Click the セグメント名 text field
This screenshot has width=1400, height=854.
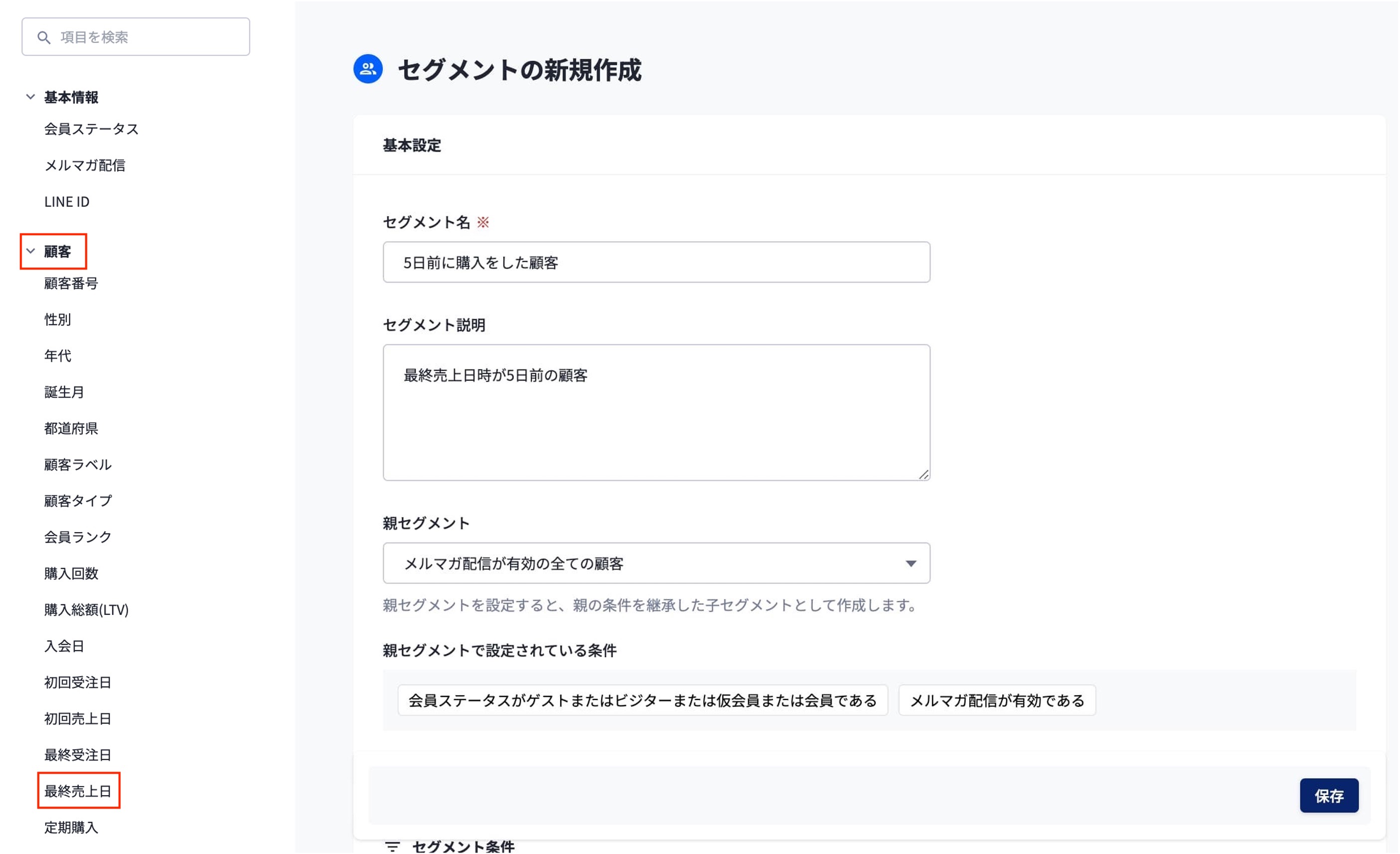click(x=656, y=263)
